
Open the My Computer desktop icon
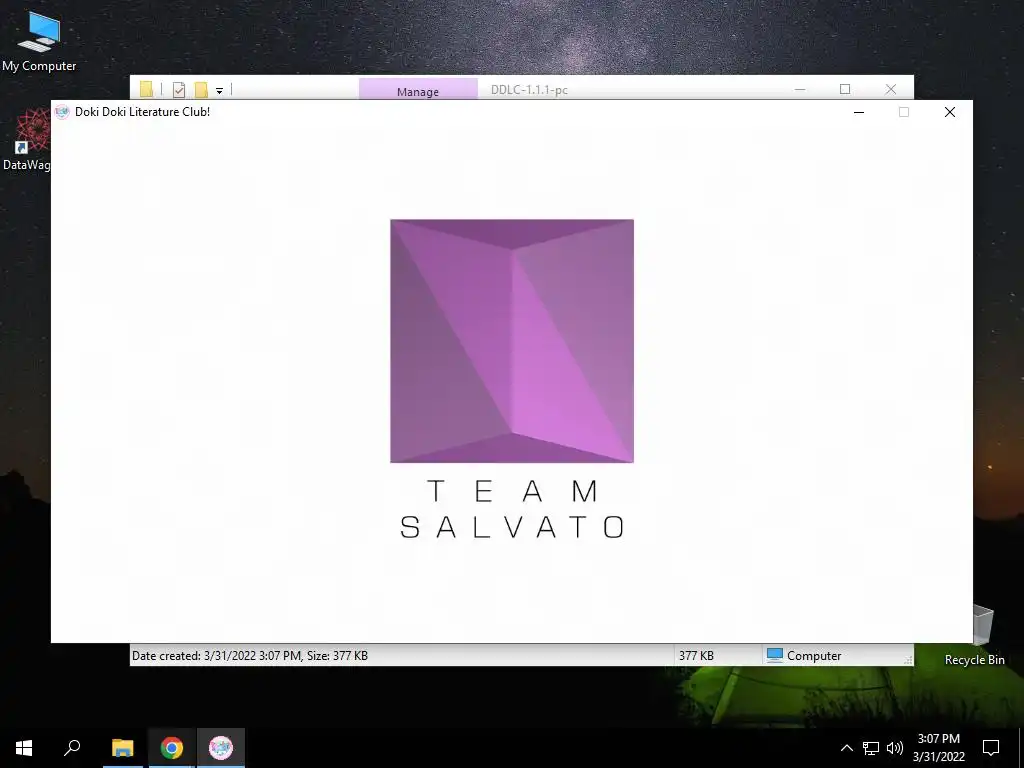tap(39, 41)
